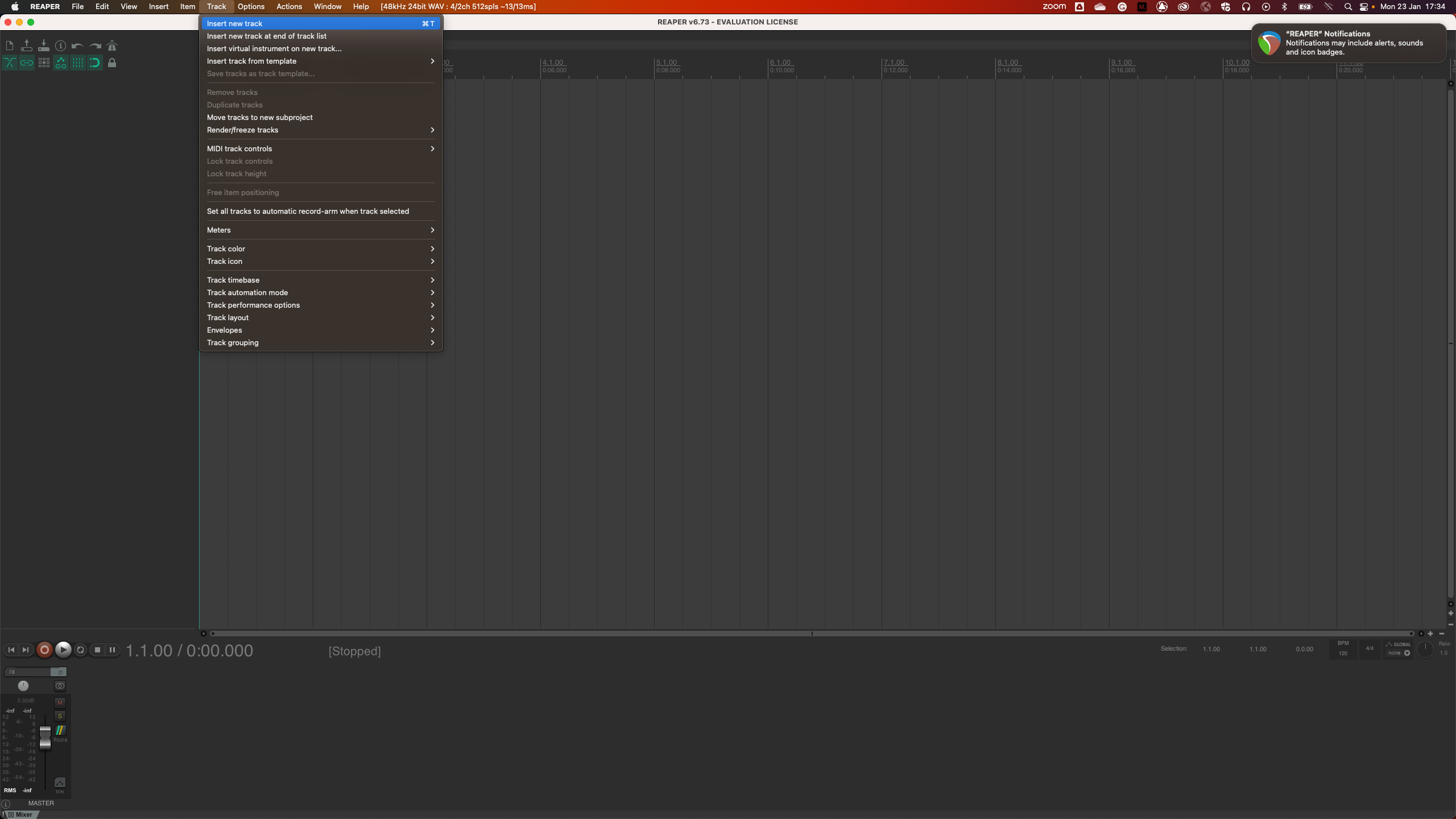Click the Route button on master
Viewport: 1456px width, 819px height.
[60, 731]
